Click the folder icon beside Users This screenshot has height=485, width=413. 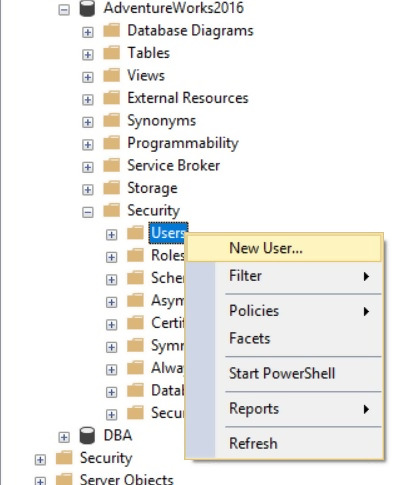135,233
